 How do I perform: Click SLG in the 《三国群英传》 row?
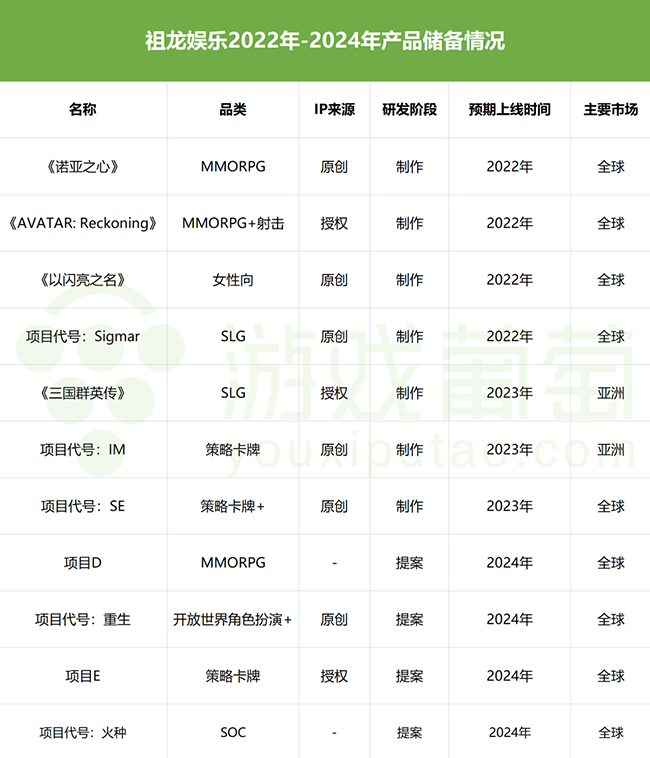(233, 393)
